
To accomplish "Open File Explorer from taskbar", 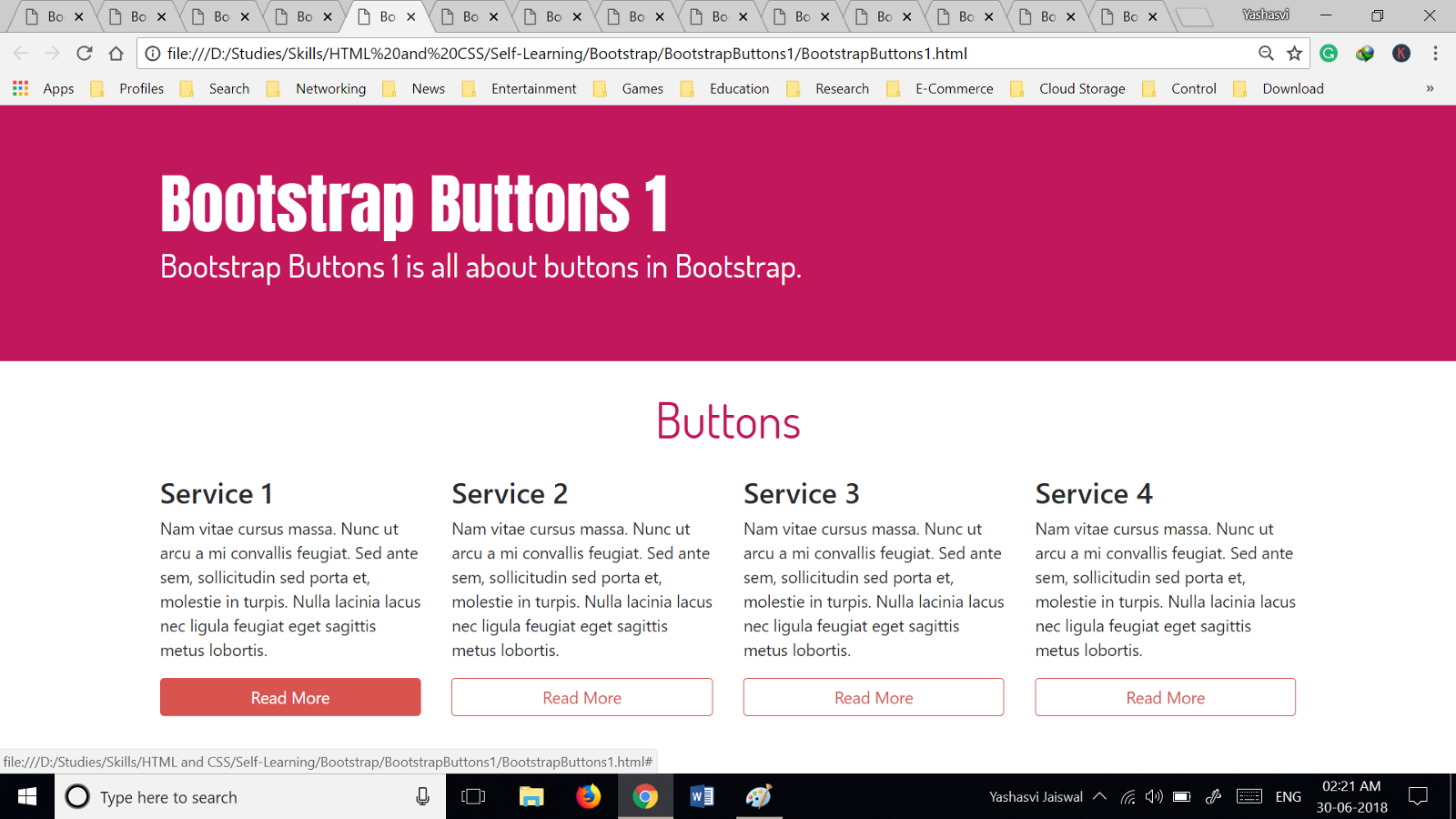I will (x=531, y=797).
